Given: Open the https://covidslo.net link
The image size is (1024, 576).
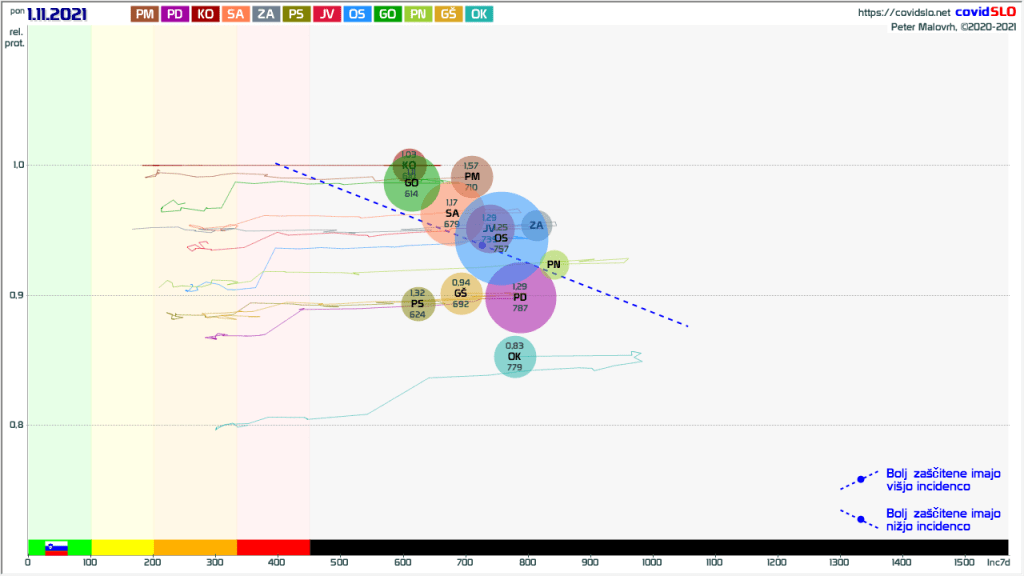Looking at the screenshot, I should tap(897, 13).
